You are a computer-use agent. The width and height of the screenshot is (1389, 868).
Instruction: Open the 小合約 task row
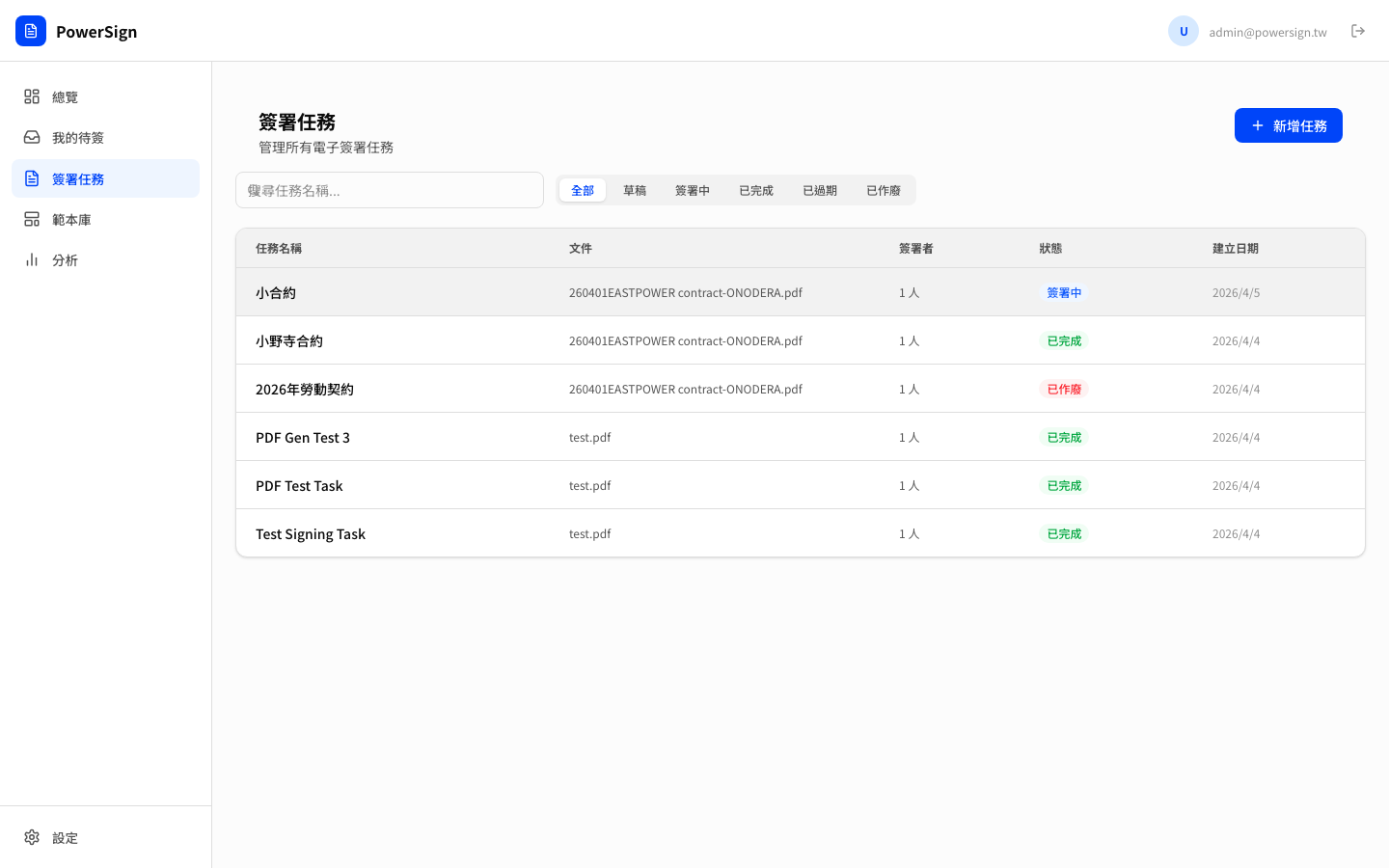pyautogui.click(x=276, y=292)
